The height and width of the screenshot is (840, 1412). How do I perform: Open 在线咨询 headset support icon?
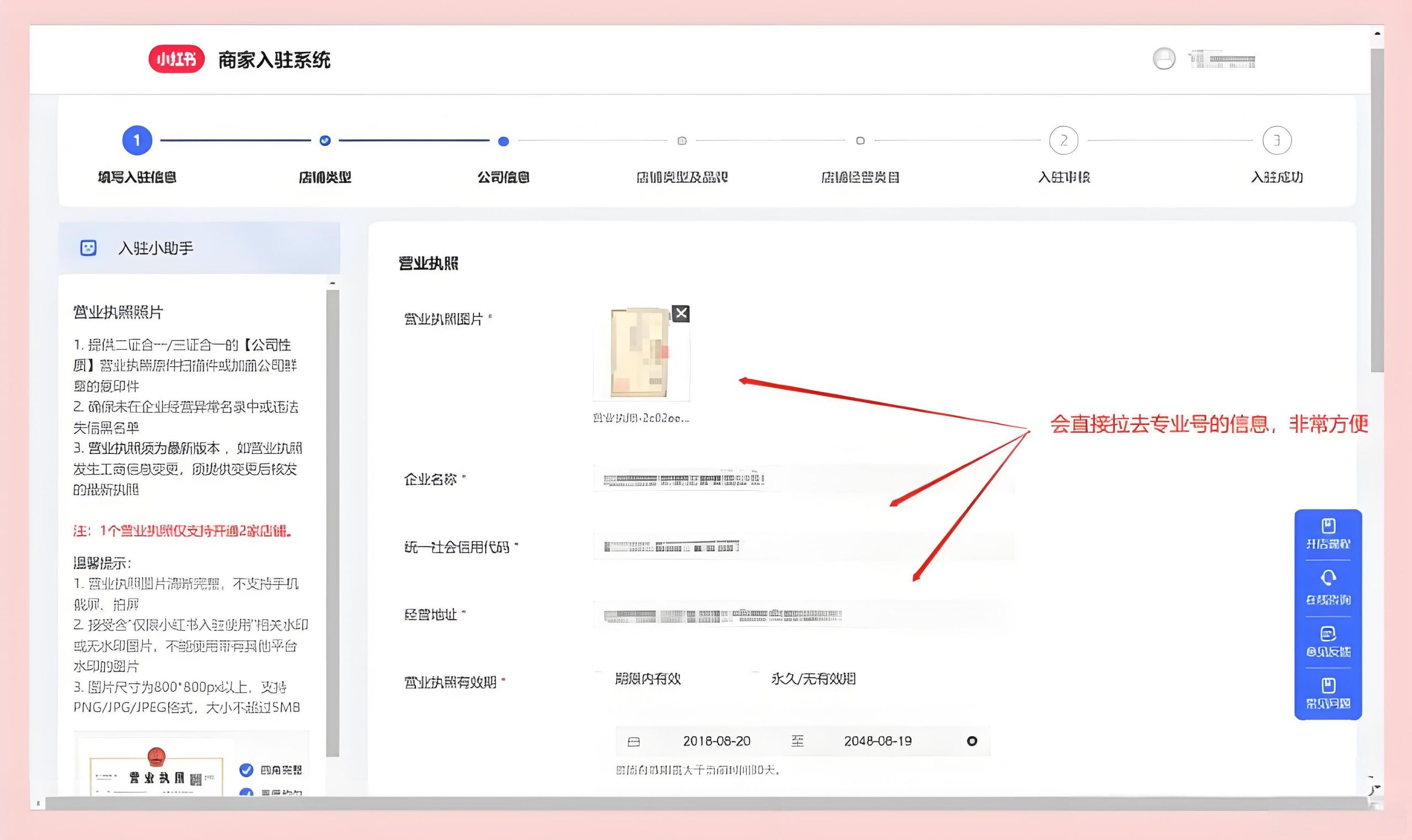point(1328,579)
